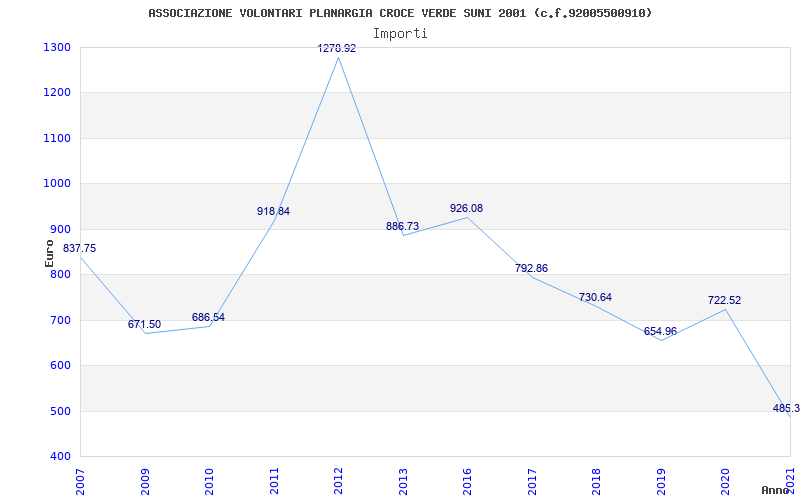Click the Anno x-axis title

776,490
